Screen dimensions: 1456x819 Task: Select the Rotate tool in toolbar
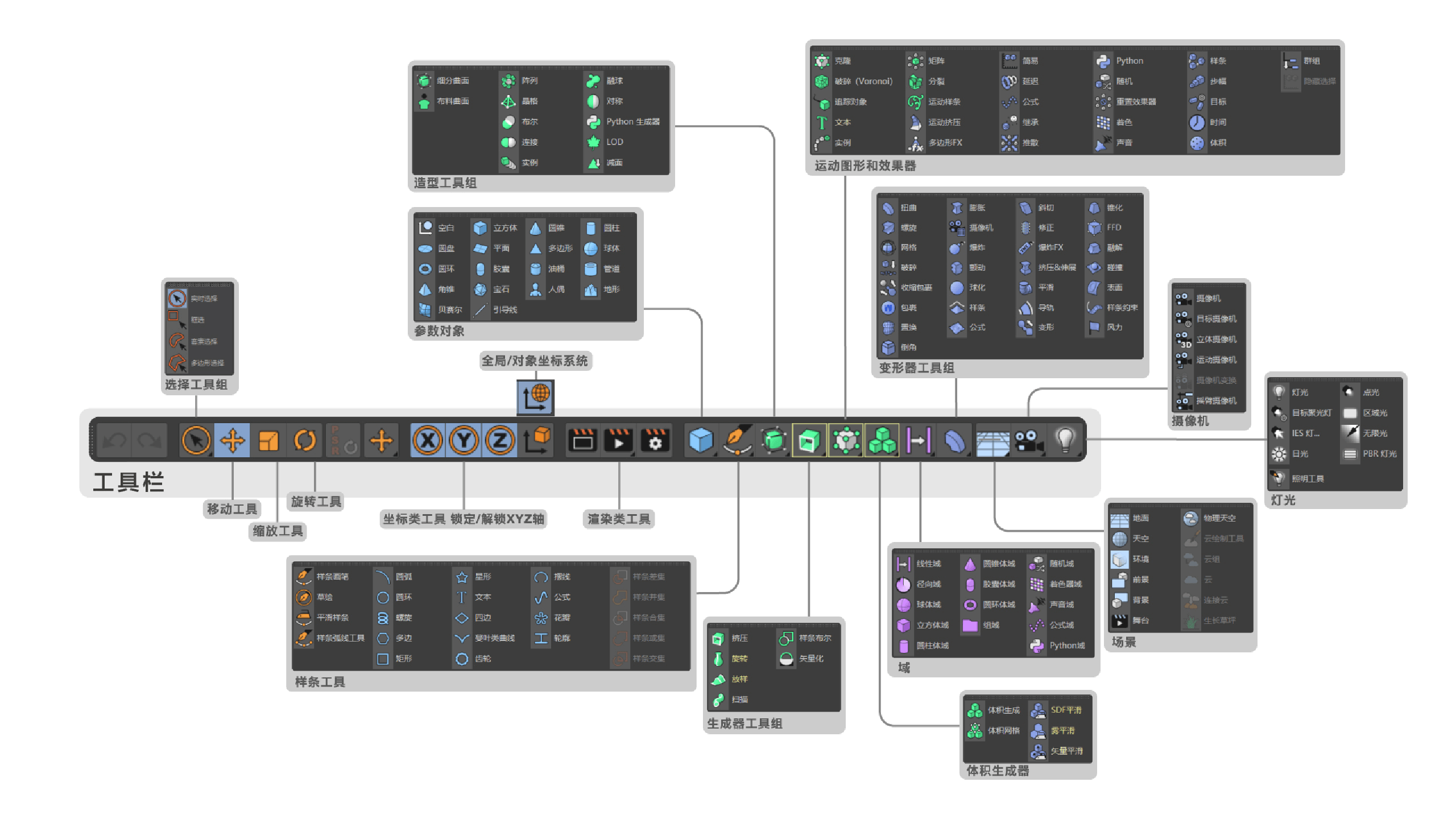pyautogui.click(x=305, y=440)
